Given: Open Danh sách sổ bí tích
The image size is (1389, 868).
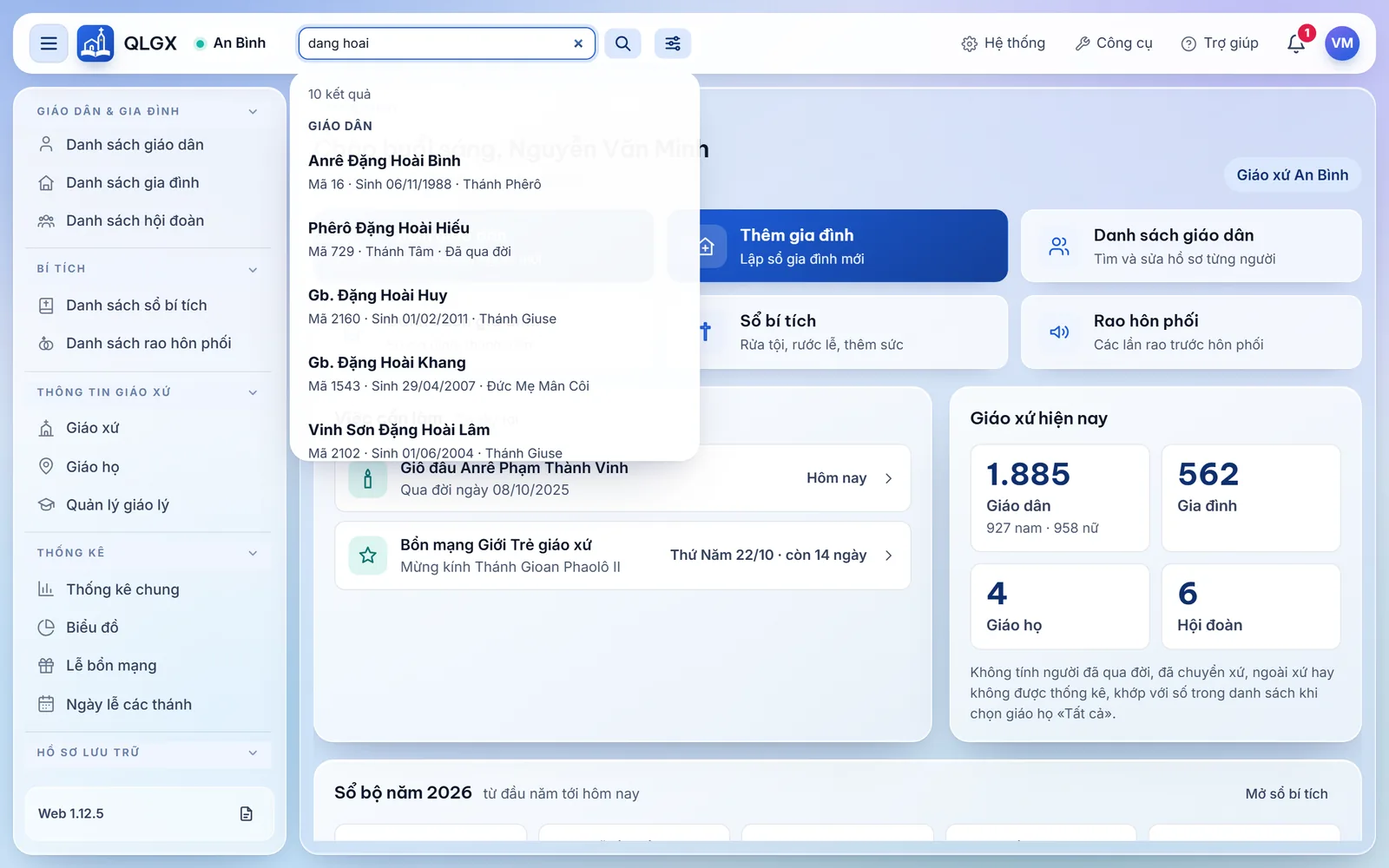Looking at the screenshot, I should click(148, 306).
